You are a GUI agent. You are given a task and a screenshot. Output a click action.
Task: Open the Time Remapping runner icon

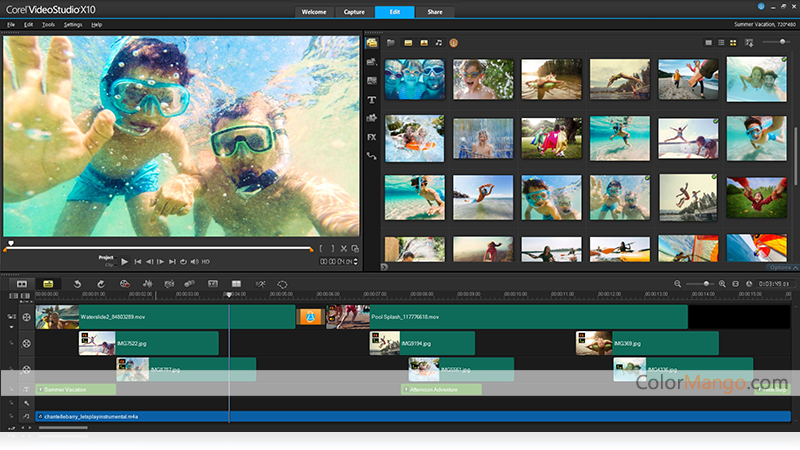(x=260, y=284)
